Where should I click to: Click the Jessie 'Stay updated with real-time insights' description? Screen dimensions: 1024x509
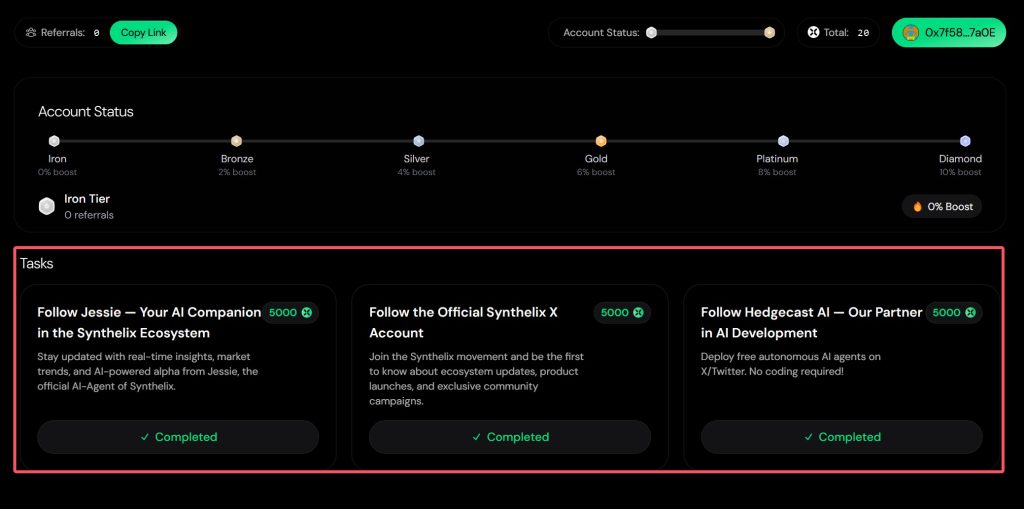pyautogui.click(x=148, y=371)
